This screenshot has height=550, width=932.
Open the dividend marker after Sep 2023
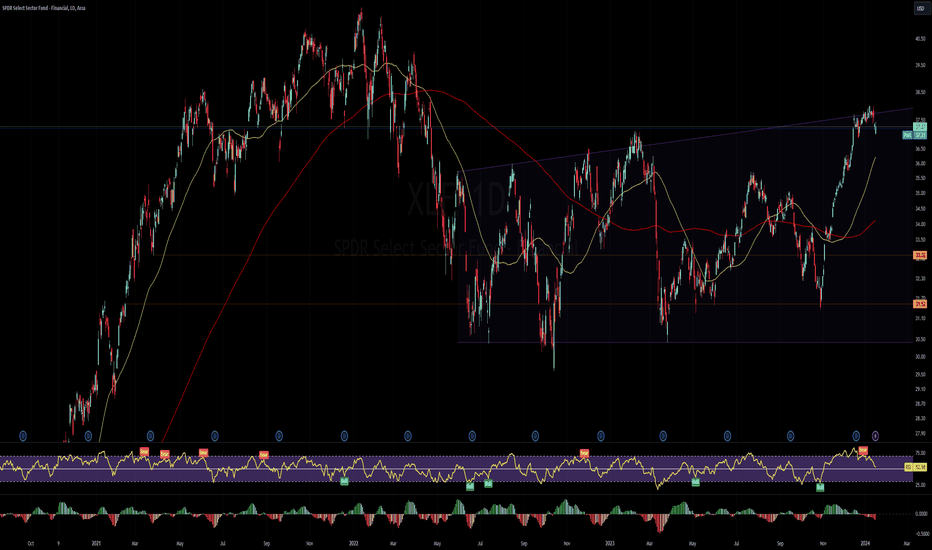pyautogui.click(x=791, y=436)
